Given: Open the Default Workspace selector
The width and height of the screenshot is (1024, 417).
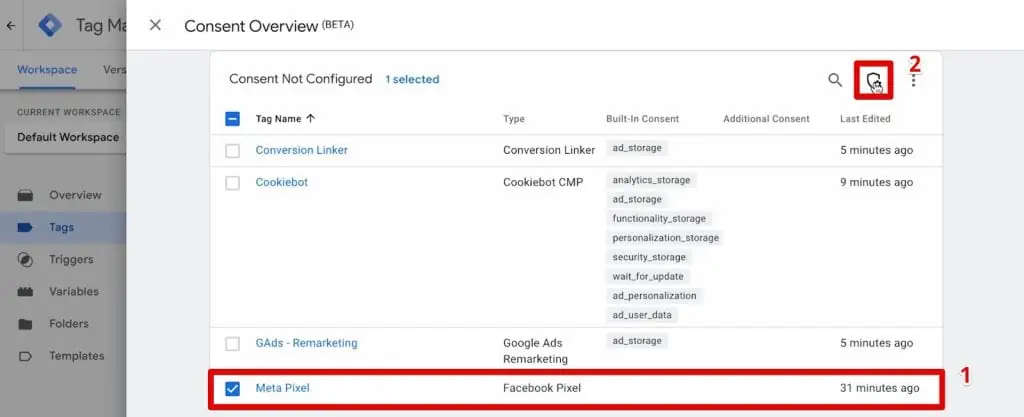Looking at the screenshot, I should coord(65,138).
